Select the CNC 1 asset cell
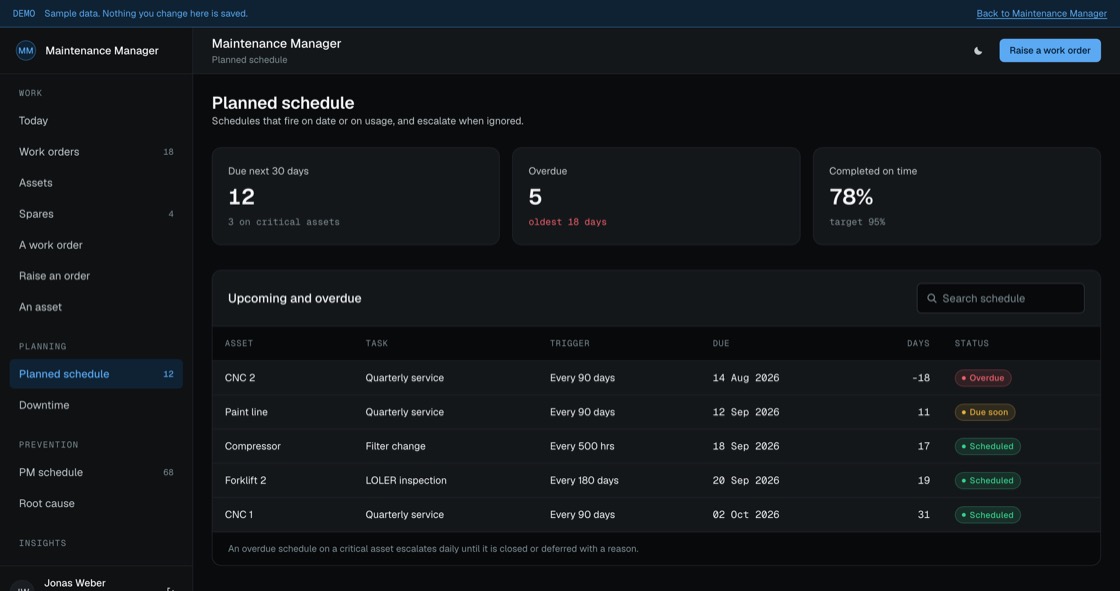This screenshot has height=591, width=1120. [x=239, y=515]
